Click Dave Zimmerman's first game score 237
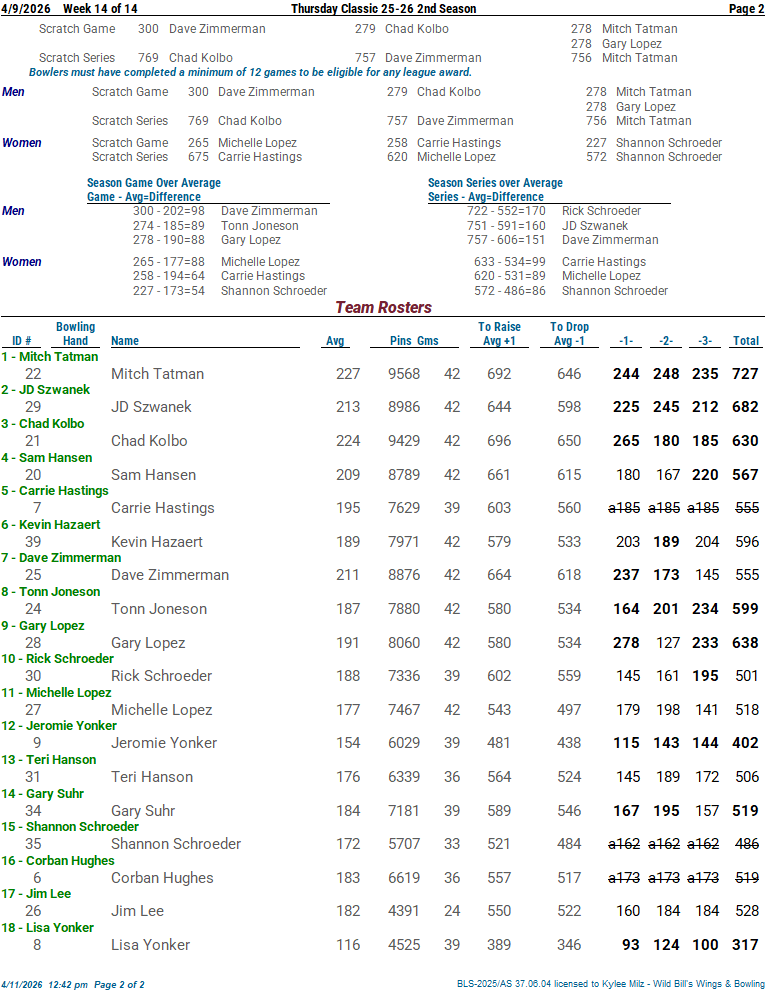 point(626,575)
